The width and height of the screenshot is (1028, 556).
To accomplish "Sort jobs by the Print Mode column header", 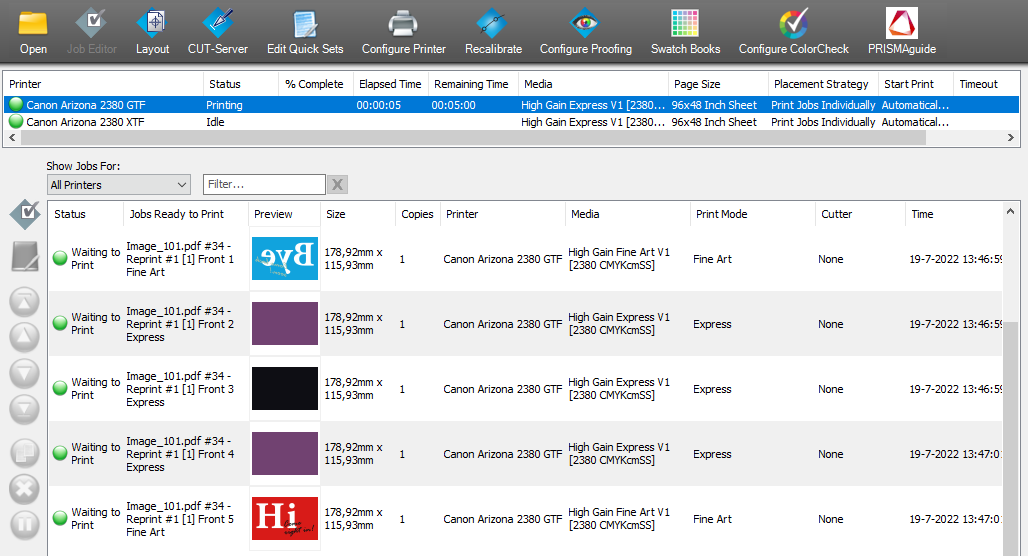I will pyautogui.click(x=752, y=214).
